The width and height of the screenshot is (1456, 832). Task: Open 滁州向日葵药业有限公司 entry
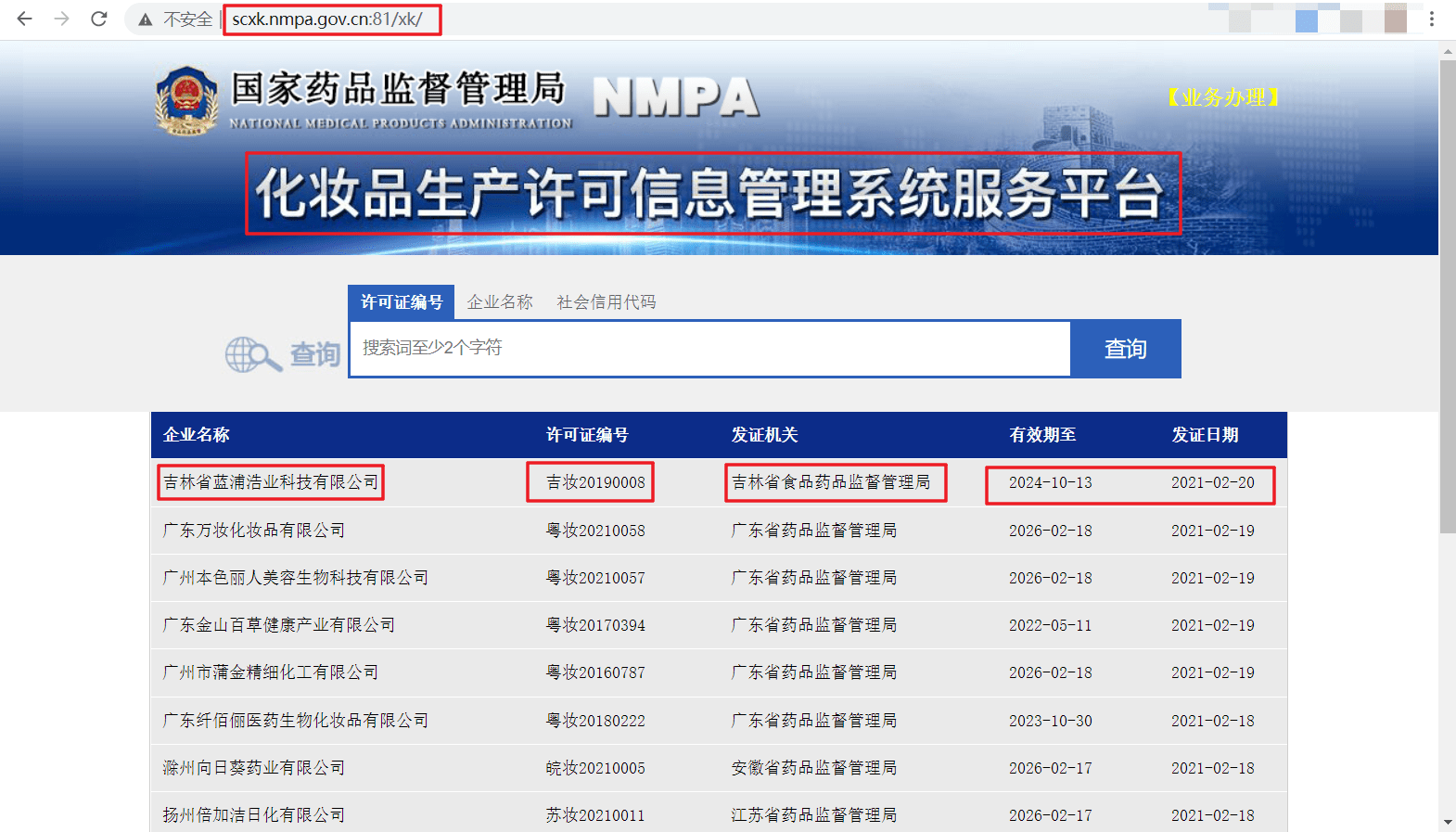tap(254, 768)
